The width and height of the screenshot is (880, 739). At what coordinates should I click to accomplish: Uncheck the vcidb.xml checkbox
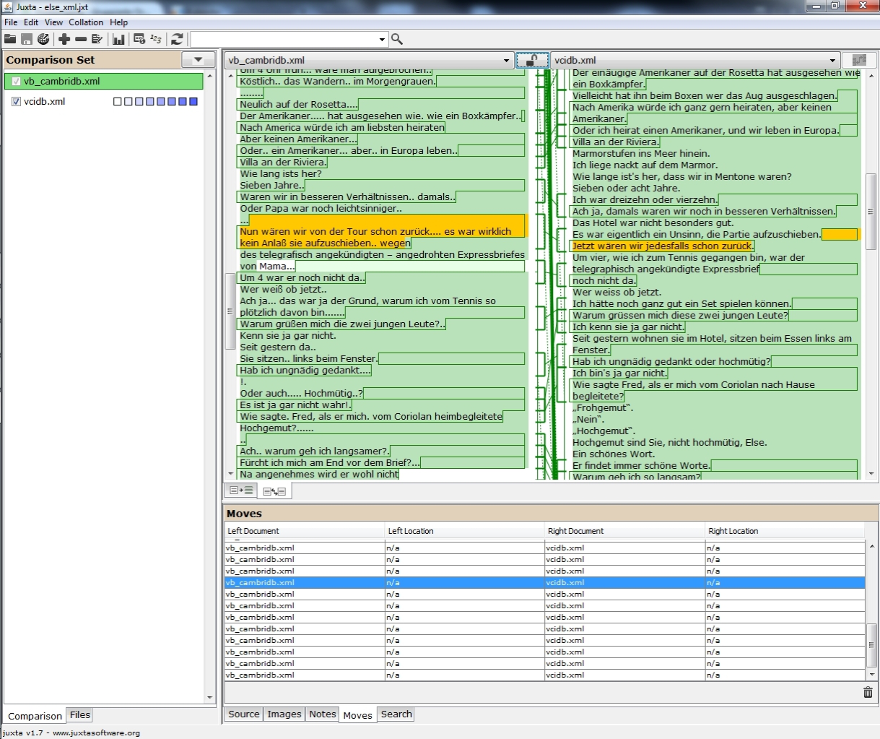[16, 102]
